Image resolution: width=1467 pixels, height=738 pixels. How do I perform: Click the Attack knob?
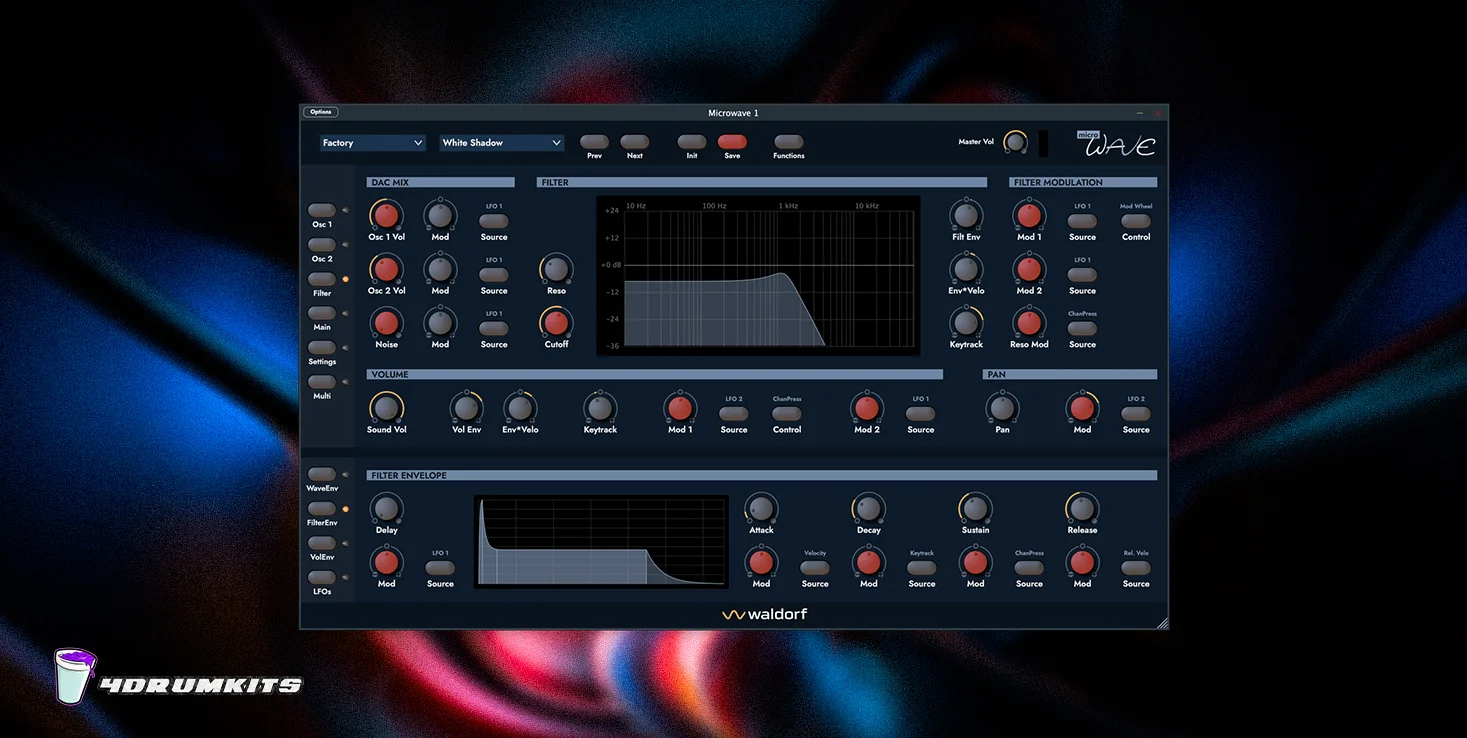(761, 508)
